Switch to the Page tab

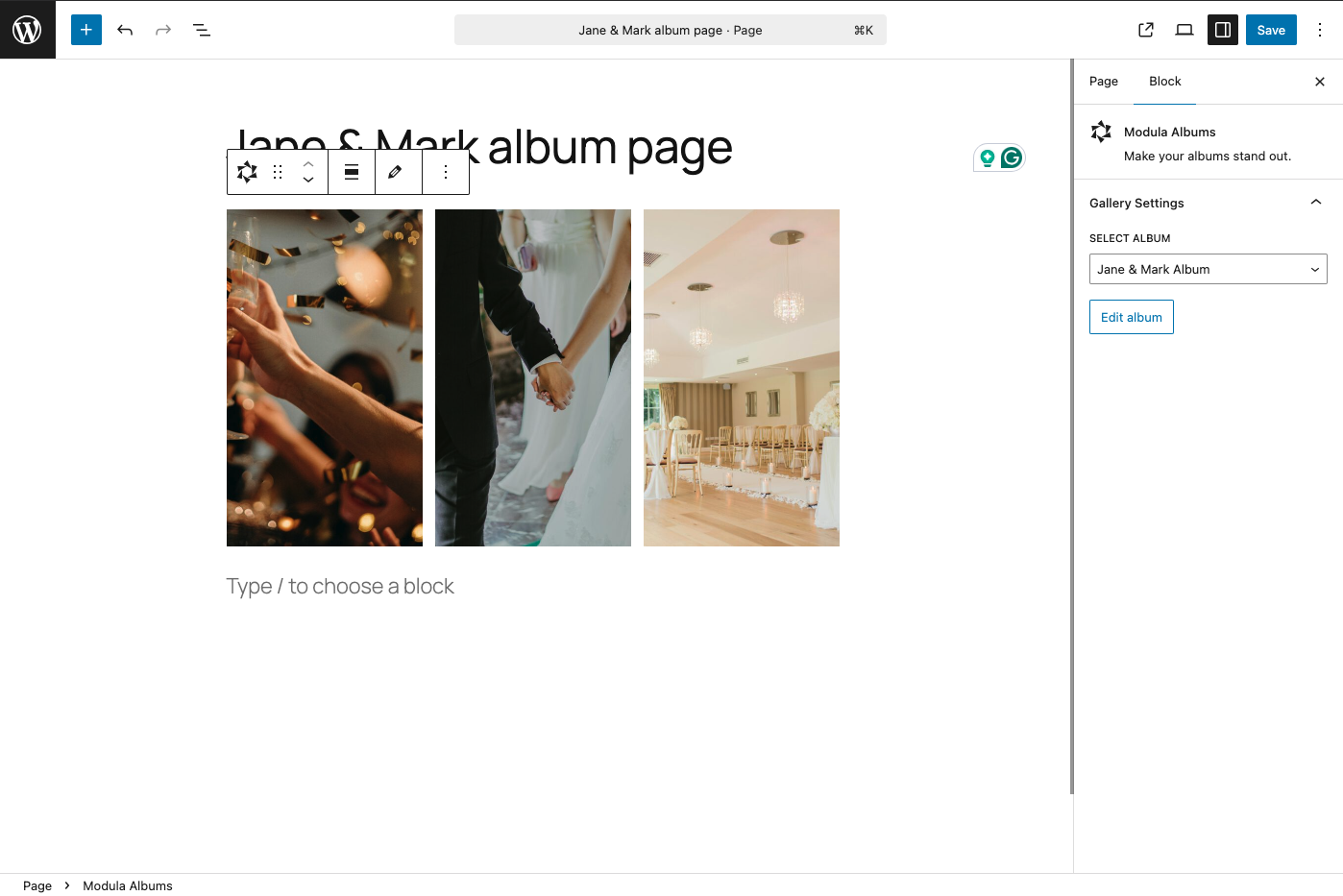pos(1103,82)
